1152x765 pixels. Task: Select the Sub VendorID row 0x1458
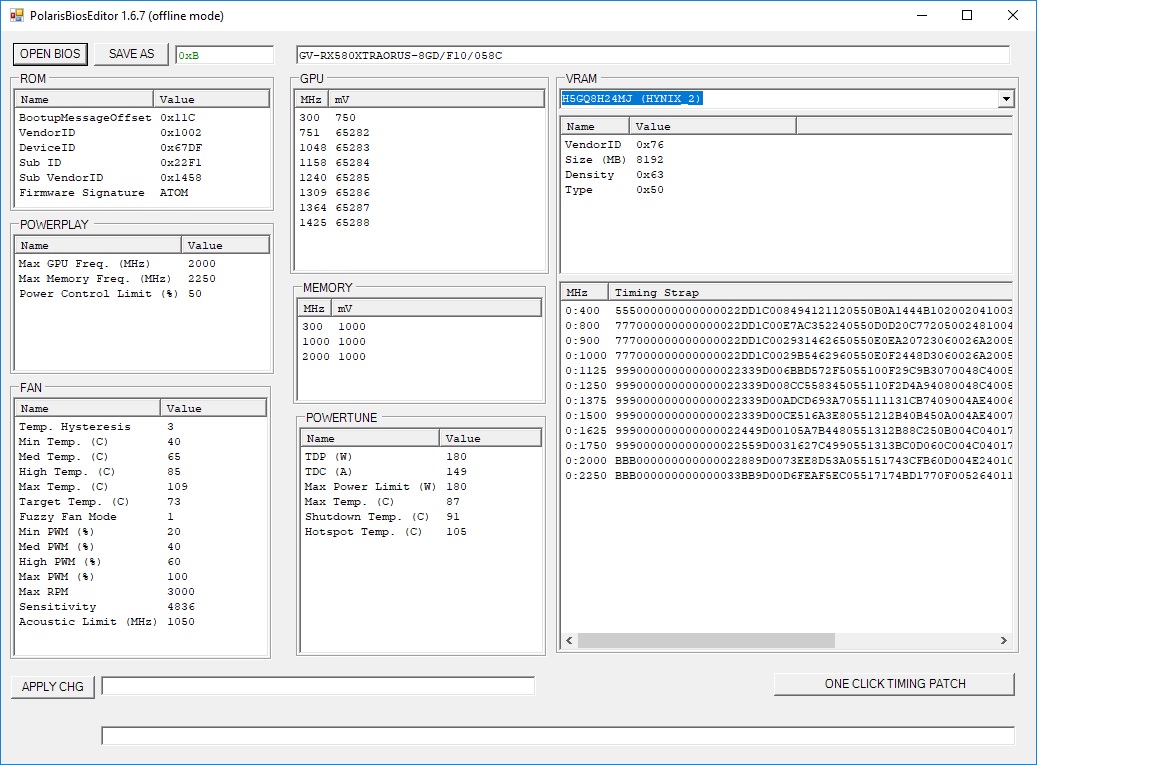[142, 178]
